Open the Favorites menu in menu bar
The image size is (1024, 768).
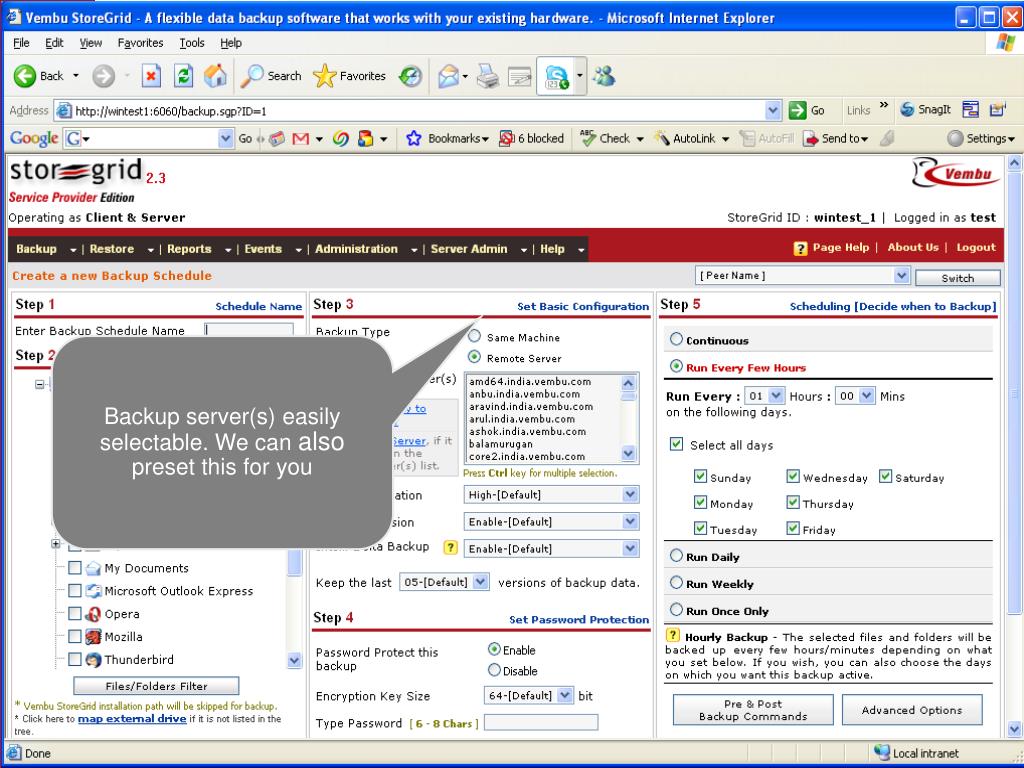[140, 43]
